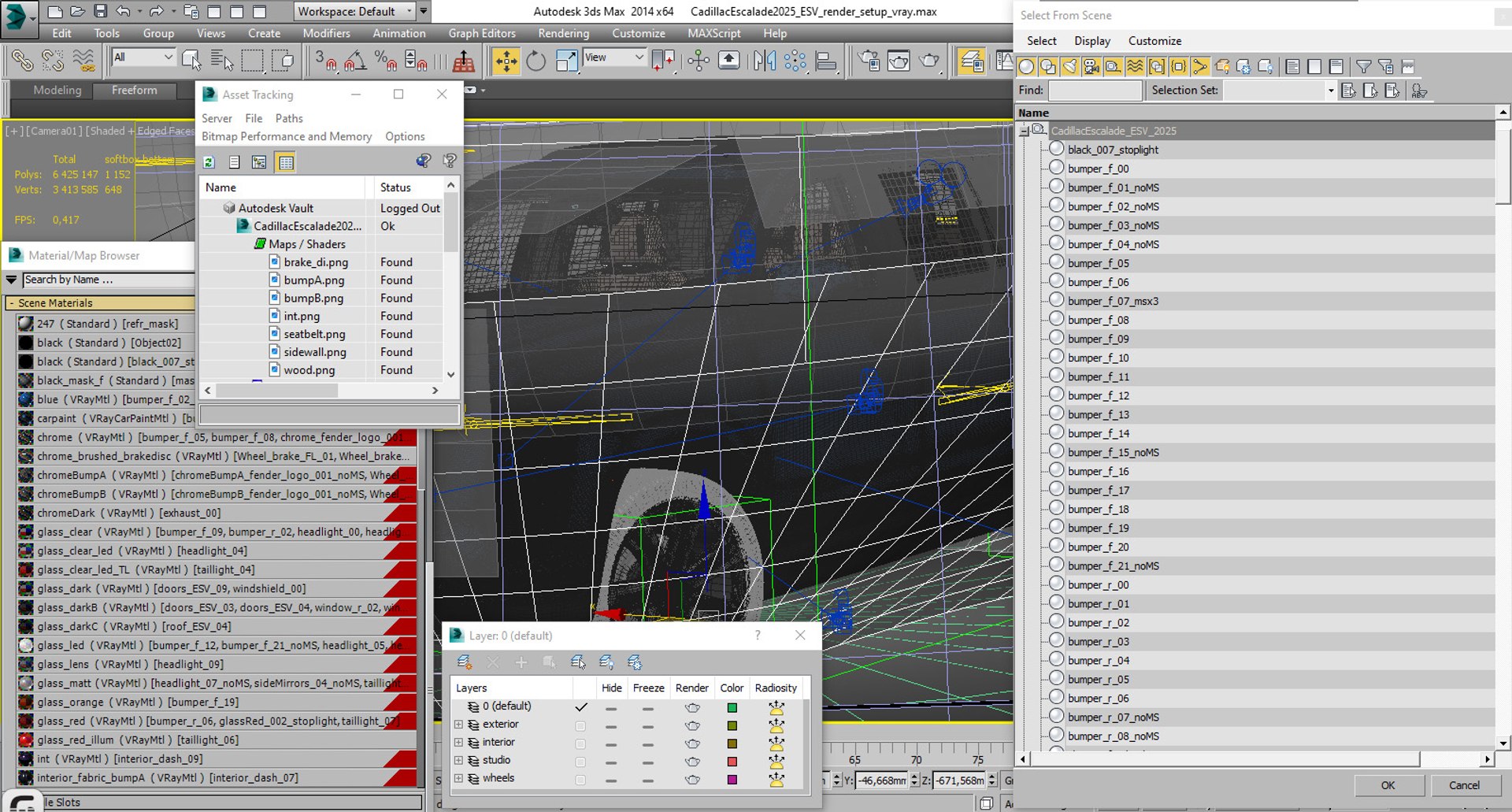Image resolution: width=1512 pixels, height=812 pixels.
Task: Open Bitmap Performance and Memory menu
Action: 287,136
